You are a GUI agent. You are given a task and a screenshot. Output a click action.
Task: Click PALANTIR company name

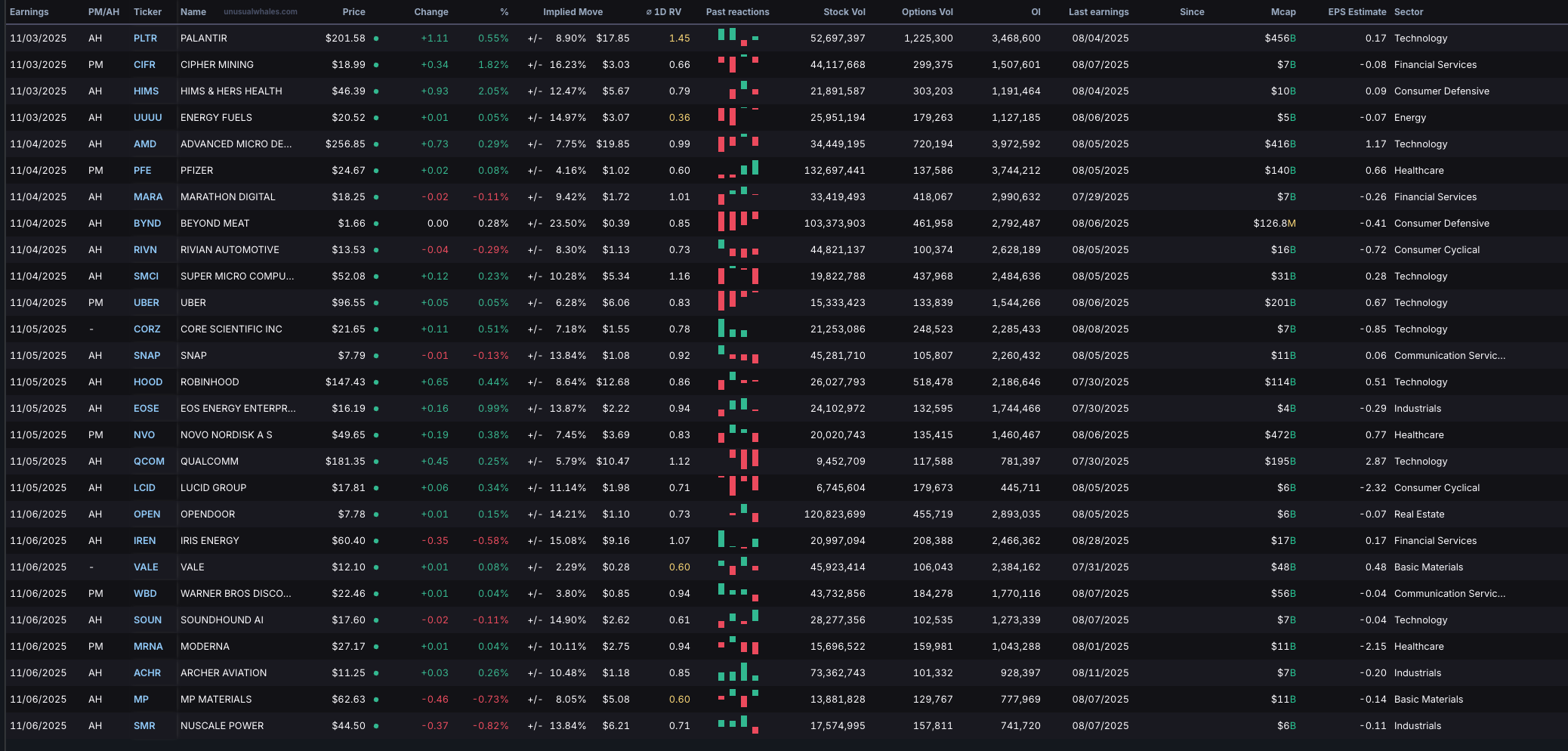point(204,39)
